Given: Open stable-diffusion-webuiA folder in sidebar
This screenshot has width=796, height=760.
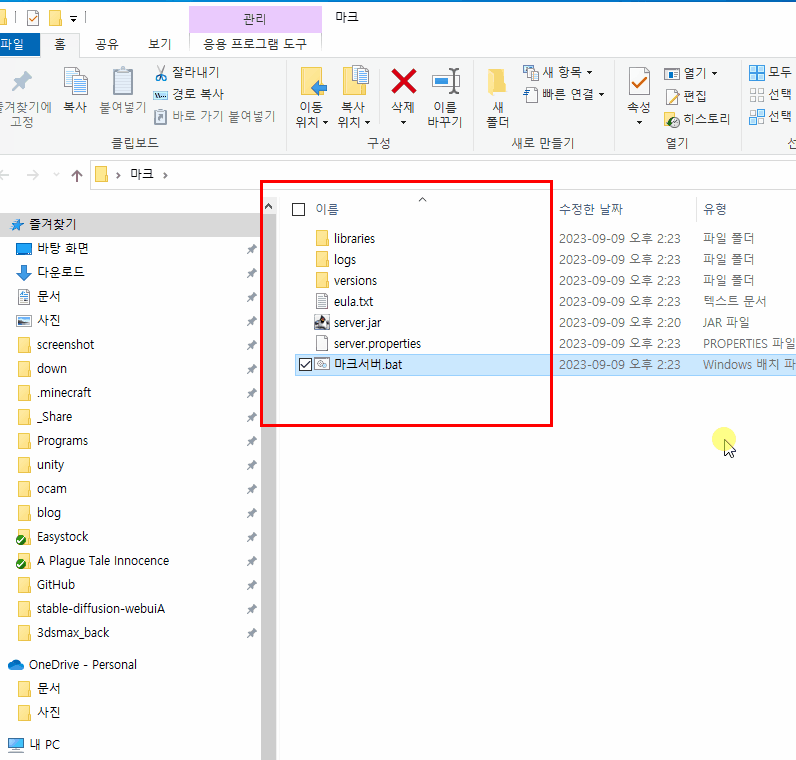Looking at the screenshot, I should coord(101,609).
